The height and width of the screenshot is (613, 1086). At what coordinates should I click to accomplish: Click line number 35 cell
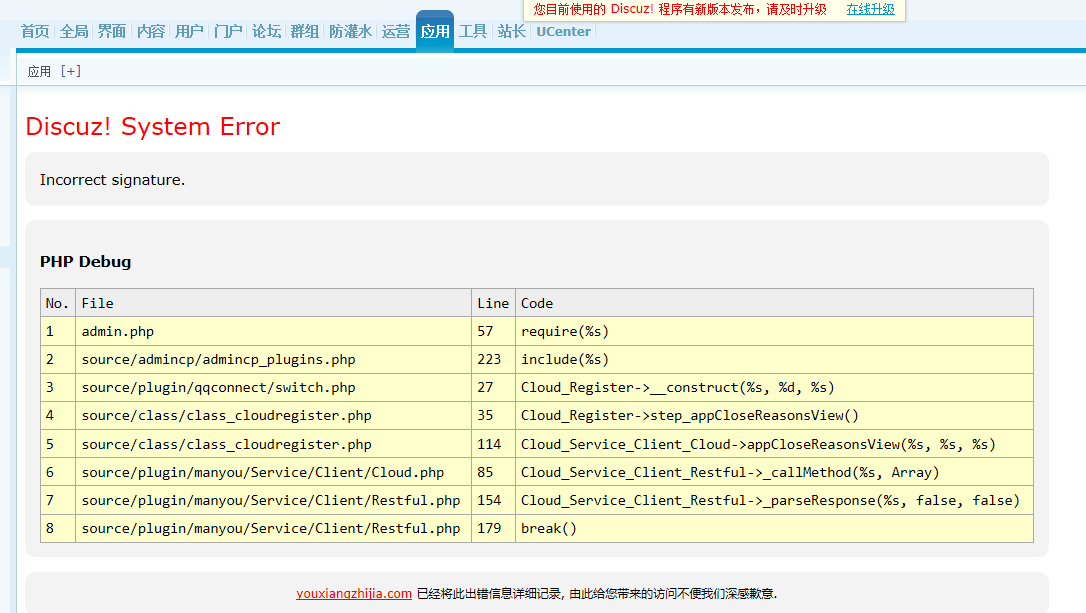(x=493, y=416)
